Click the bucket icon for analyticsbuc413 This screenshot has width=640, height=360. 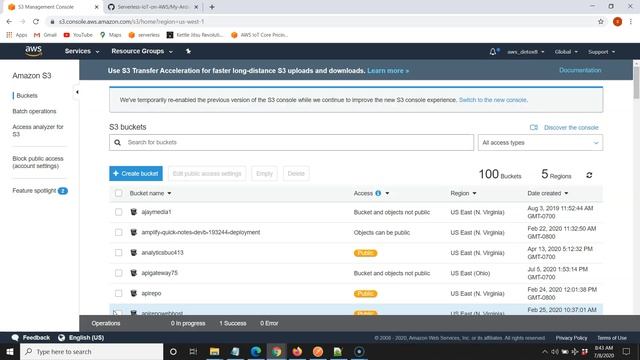tap(133, 253)
